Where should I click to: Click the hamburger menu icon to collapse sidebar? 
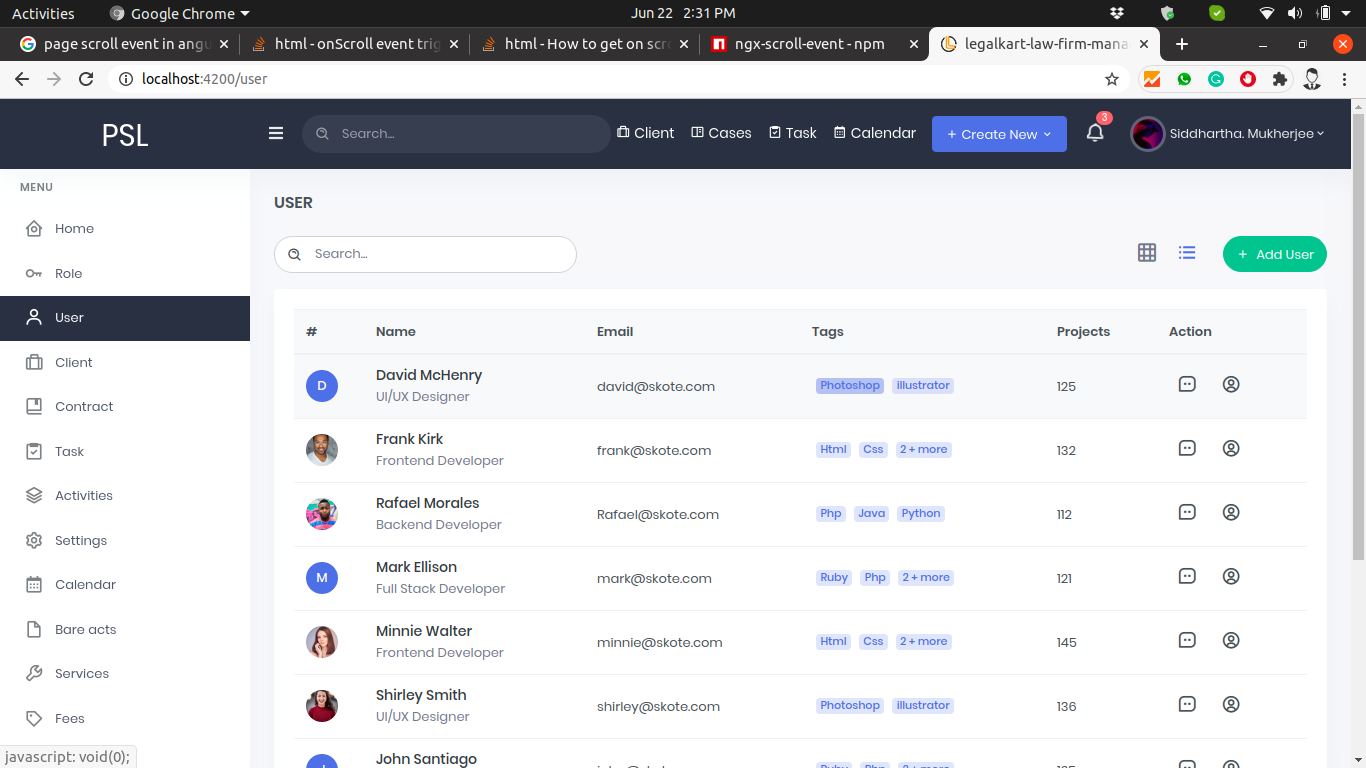point(276,133)
